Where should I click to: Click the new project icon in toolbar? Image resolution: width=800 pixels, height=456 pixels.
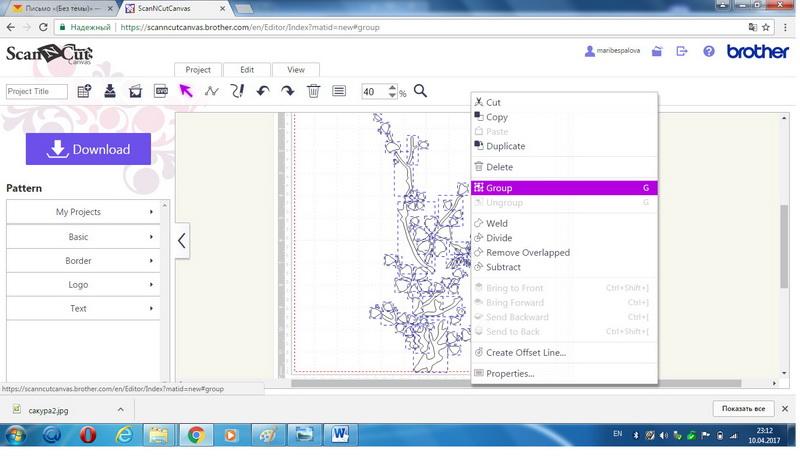pyautogui.click(x=84, y=91)
